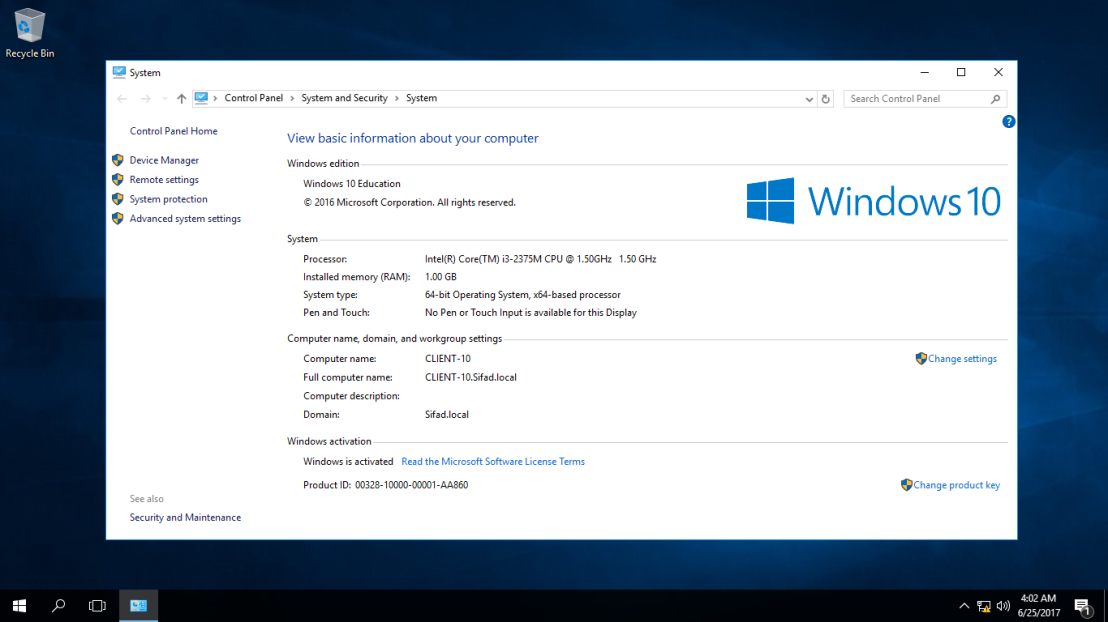Open the Windows Start menu
This screenshot has height=622, width=1108.
pos(19,606)
